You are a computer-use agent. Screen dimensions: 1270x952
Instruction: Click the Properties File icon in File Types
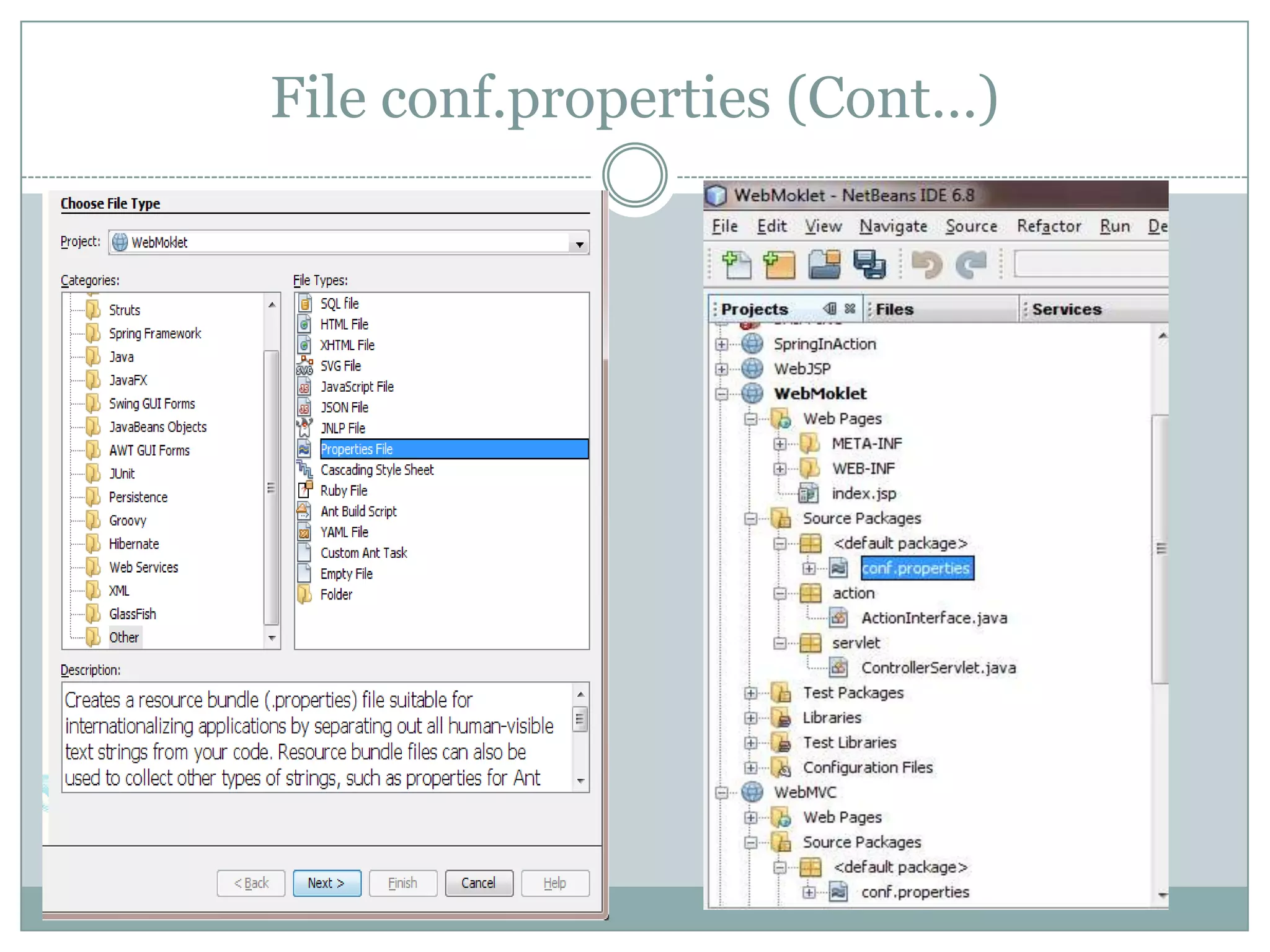pos(304,449)
